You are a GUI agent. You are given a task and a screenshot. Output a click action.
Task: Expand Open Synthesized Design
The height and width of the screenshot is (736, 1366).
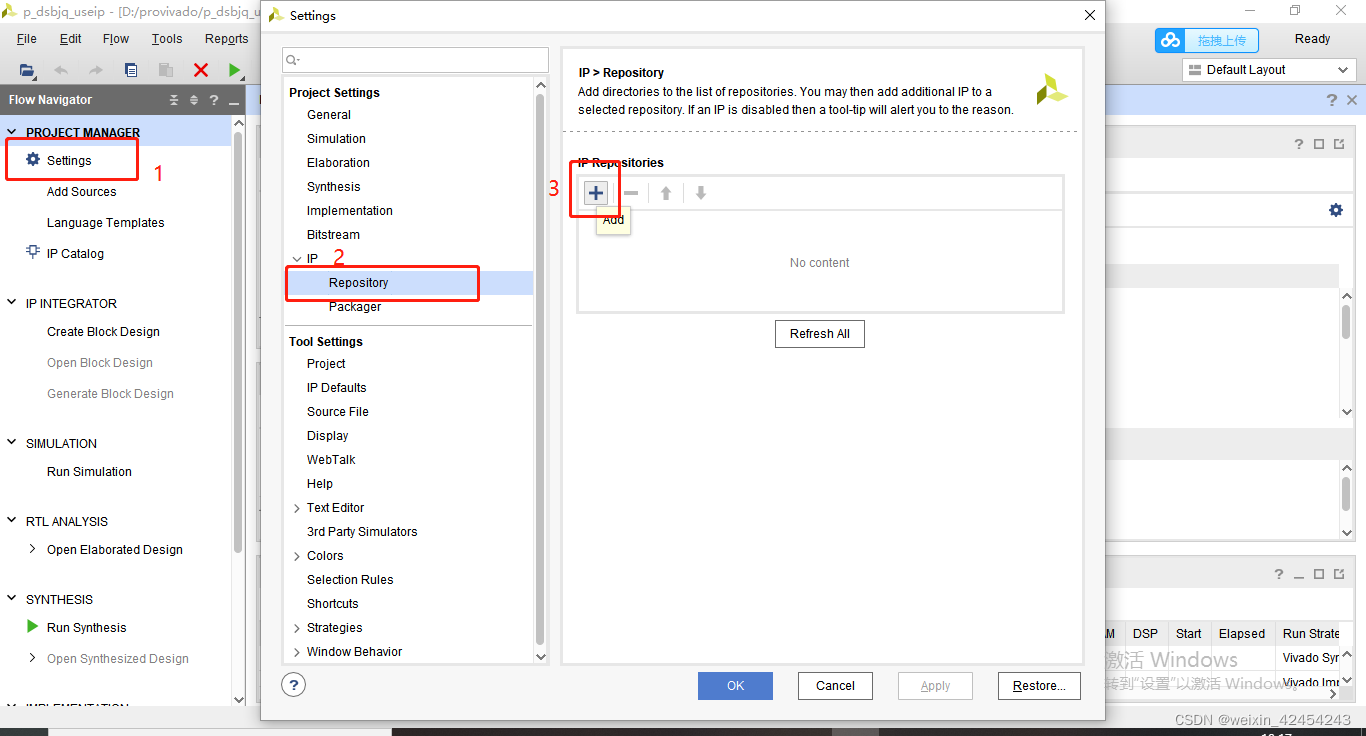click(x=33, y=658)
